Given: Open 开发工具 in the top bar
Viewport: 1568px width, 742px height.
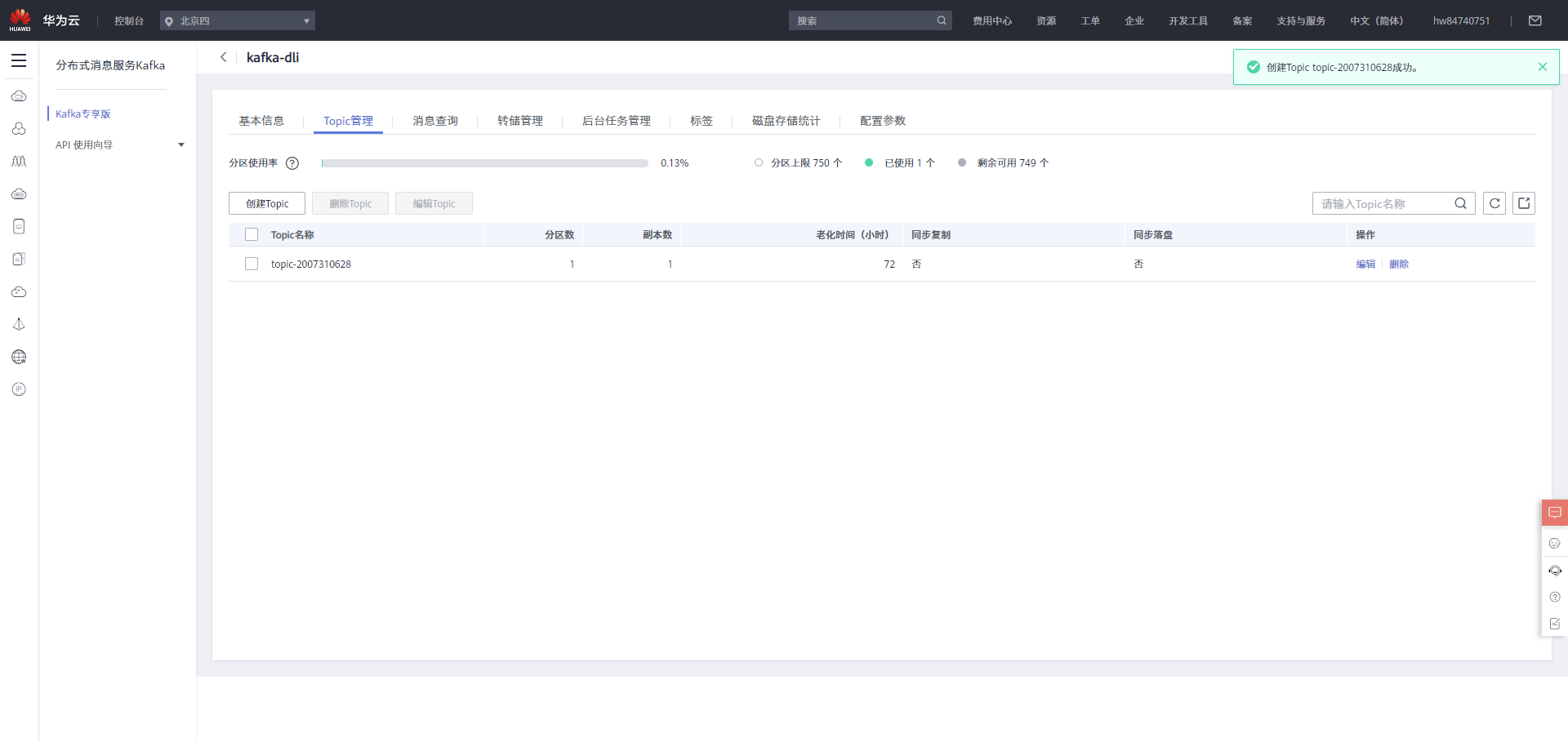Looking at the screenshot, I should click(x=1188, y=20).
